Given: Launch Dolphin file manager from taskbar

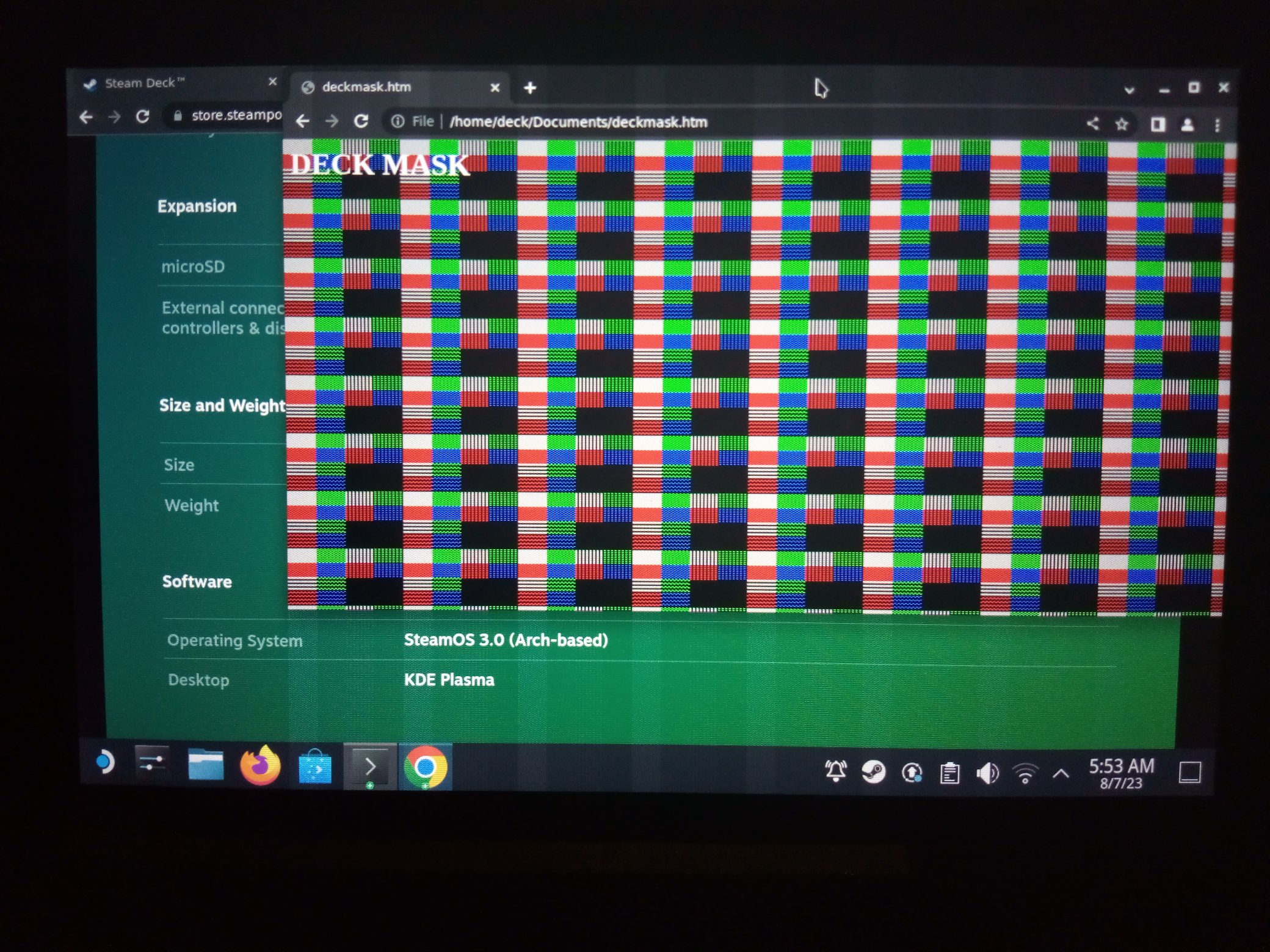Looking at the screenshot, I should (x=206, y=764).
